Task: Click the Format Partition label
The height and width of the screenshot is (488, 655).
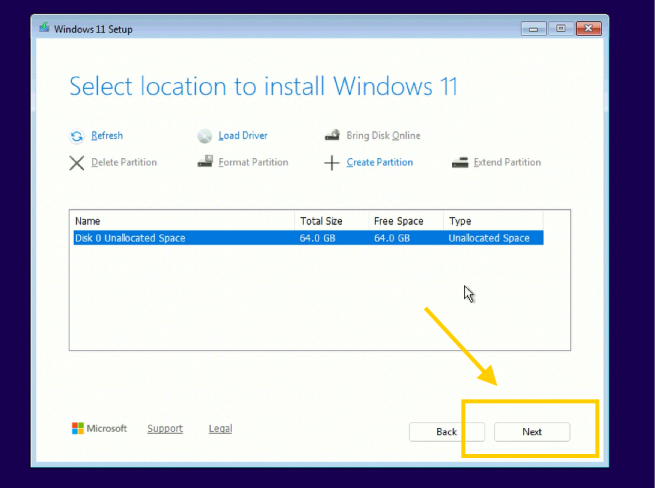Action: (x=253, y=162)
